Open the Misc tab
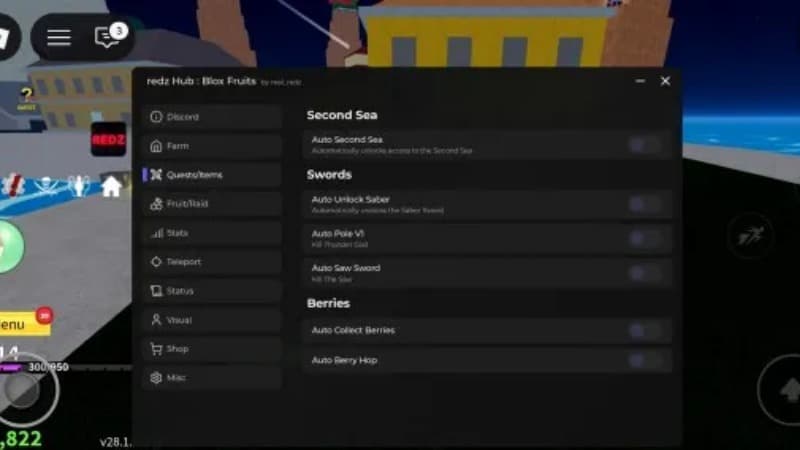 click(x=212, y=378)
